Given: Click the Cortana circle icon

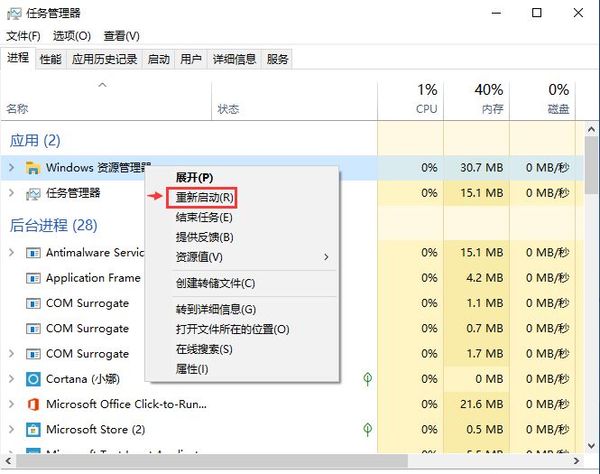Looking at the screenshot, I should tap(32, 379).
